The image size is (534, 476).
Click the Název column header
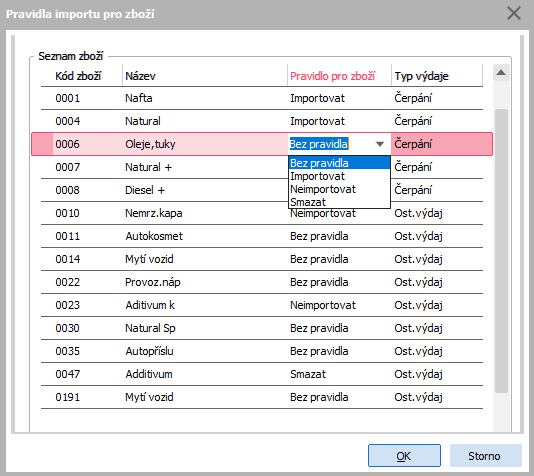140,76
